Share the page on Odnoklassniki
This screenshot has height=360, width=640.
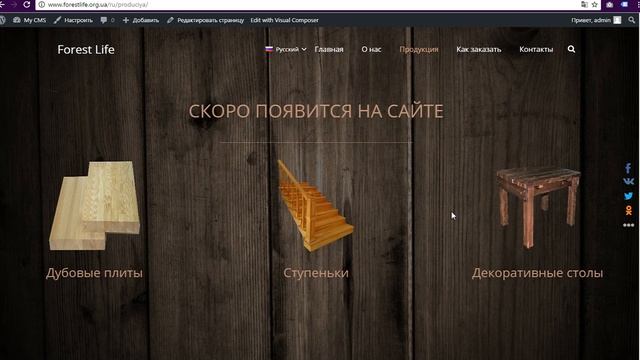628,210
